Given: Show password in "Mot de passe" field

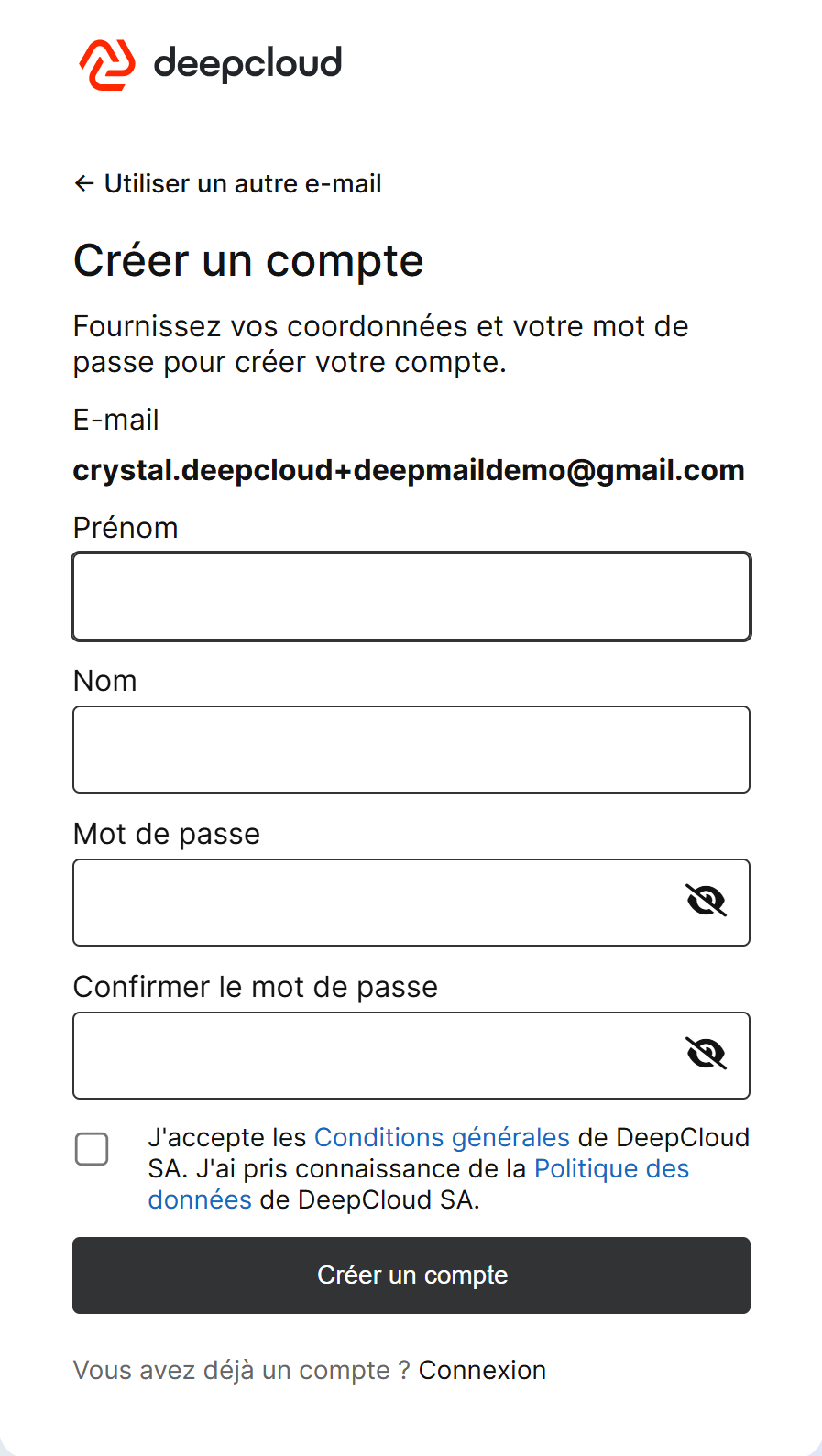Looking at the screenshot, I should click(706, 902).
